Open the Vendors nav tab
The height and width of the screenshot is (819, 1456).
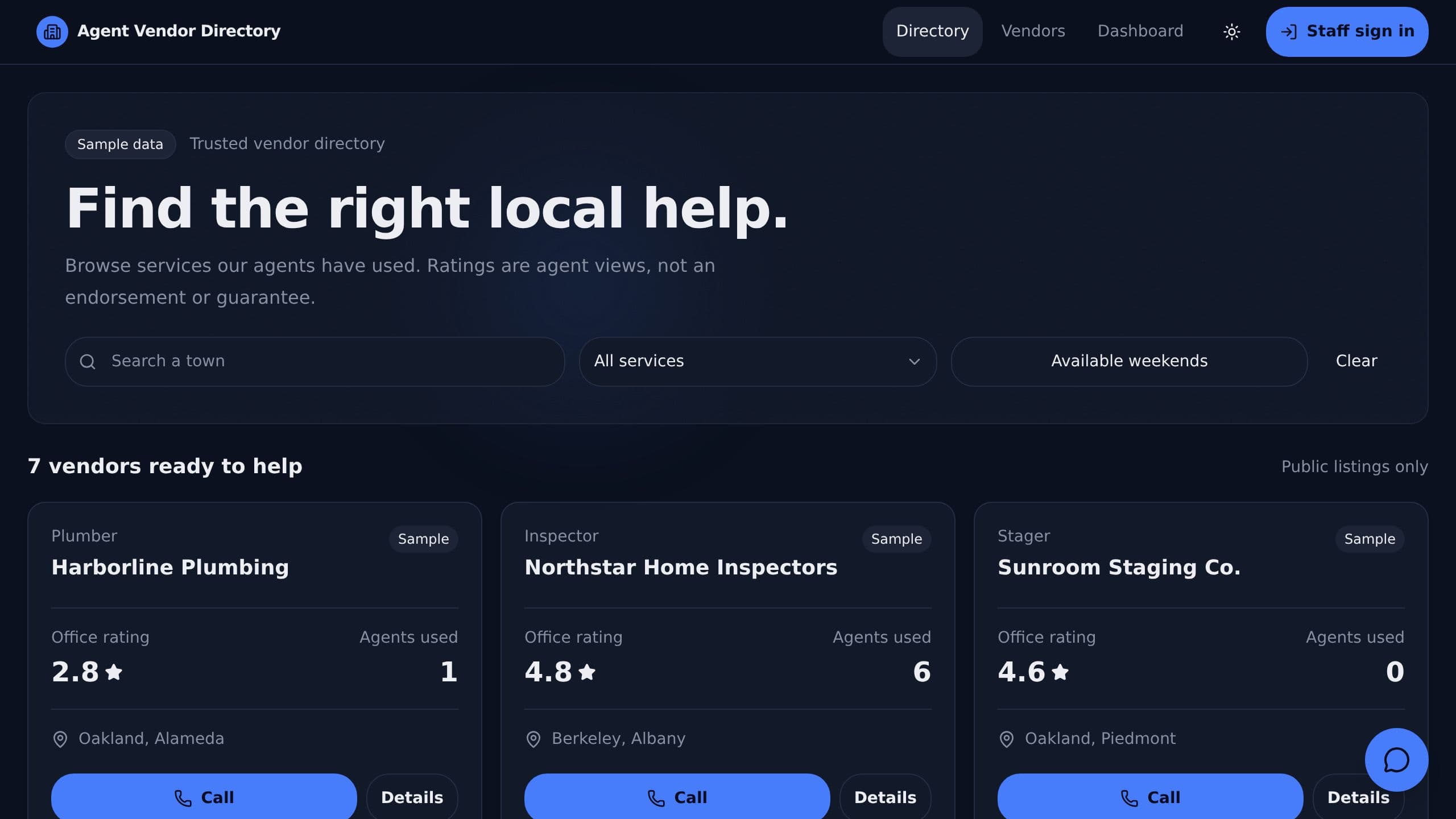(x=1033, y=31)
